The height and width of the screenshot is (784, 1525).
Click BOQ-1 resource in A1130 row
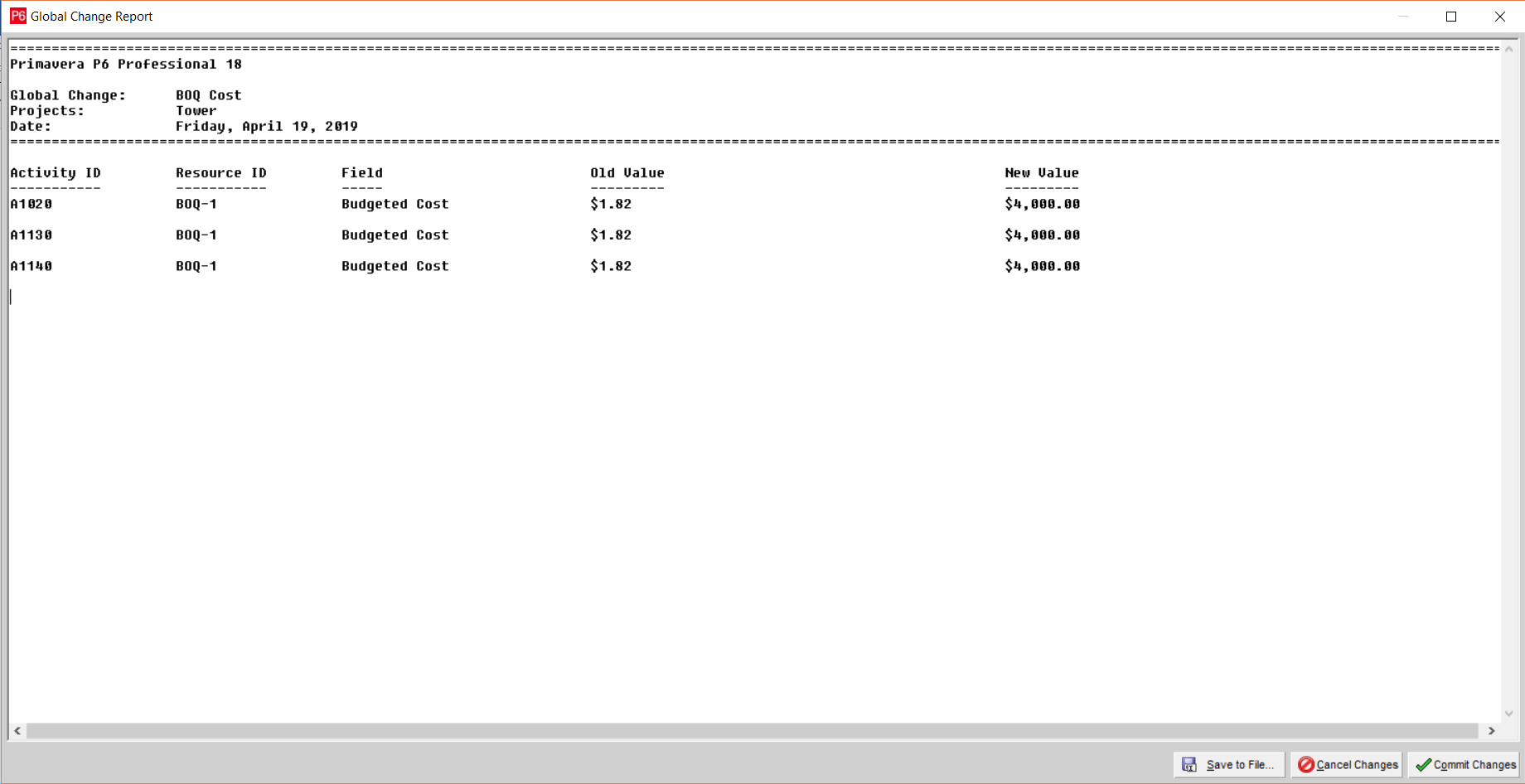tap(196, 235)
